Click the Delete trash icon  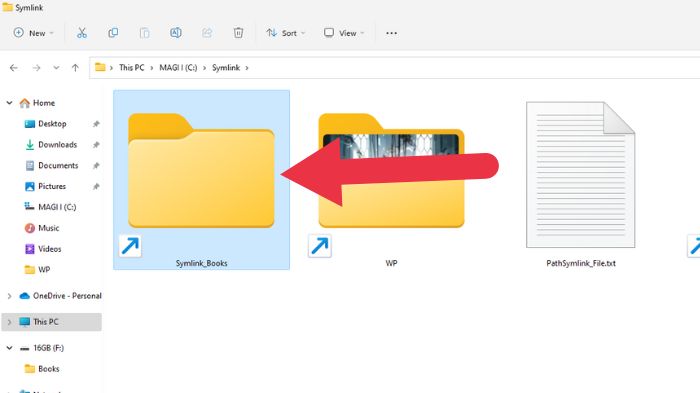tap(238, 33)
